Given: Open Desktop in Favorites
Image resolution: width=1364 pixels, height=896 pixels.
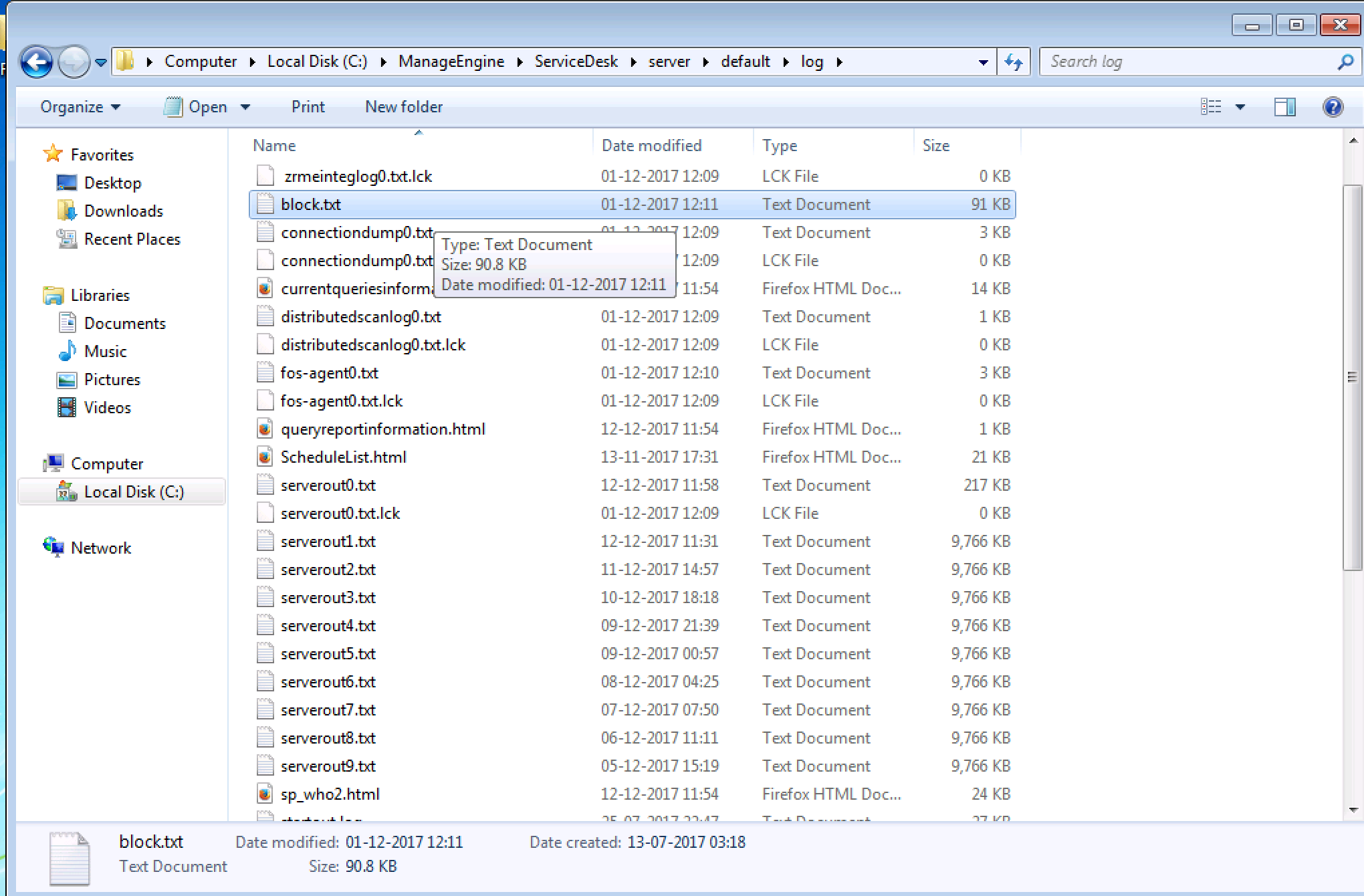Looking at the screenshot, I should 112,183.
